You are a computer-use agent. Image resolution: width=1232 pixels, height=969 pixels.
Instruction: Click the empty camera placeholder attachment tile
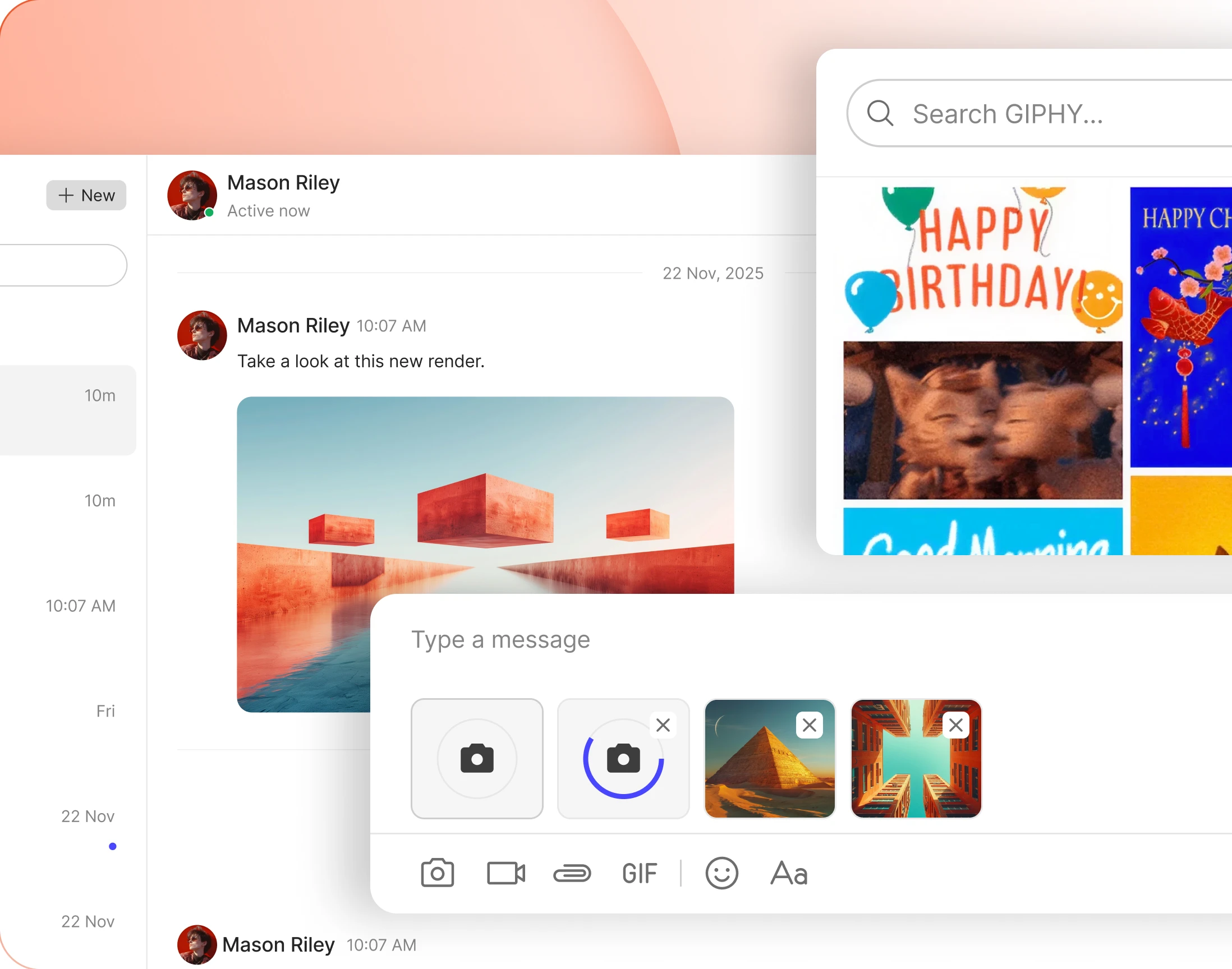[x=477, y=758]
